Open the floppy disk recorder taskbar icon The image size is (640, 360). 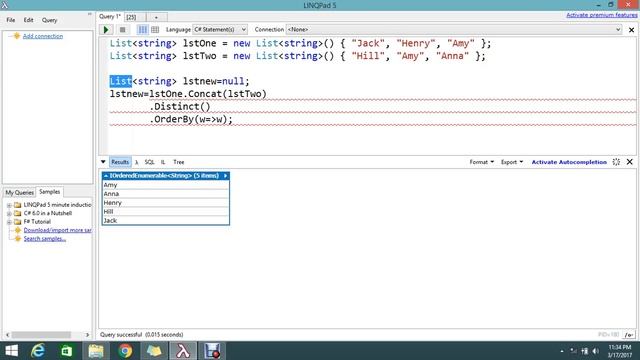(x=212, y=351)
